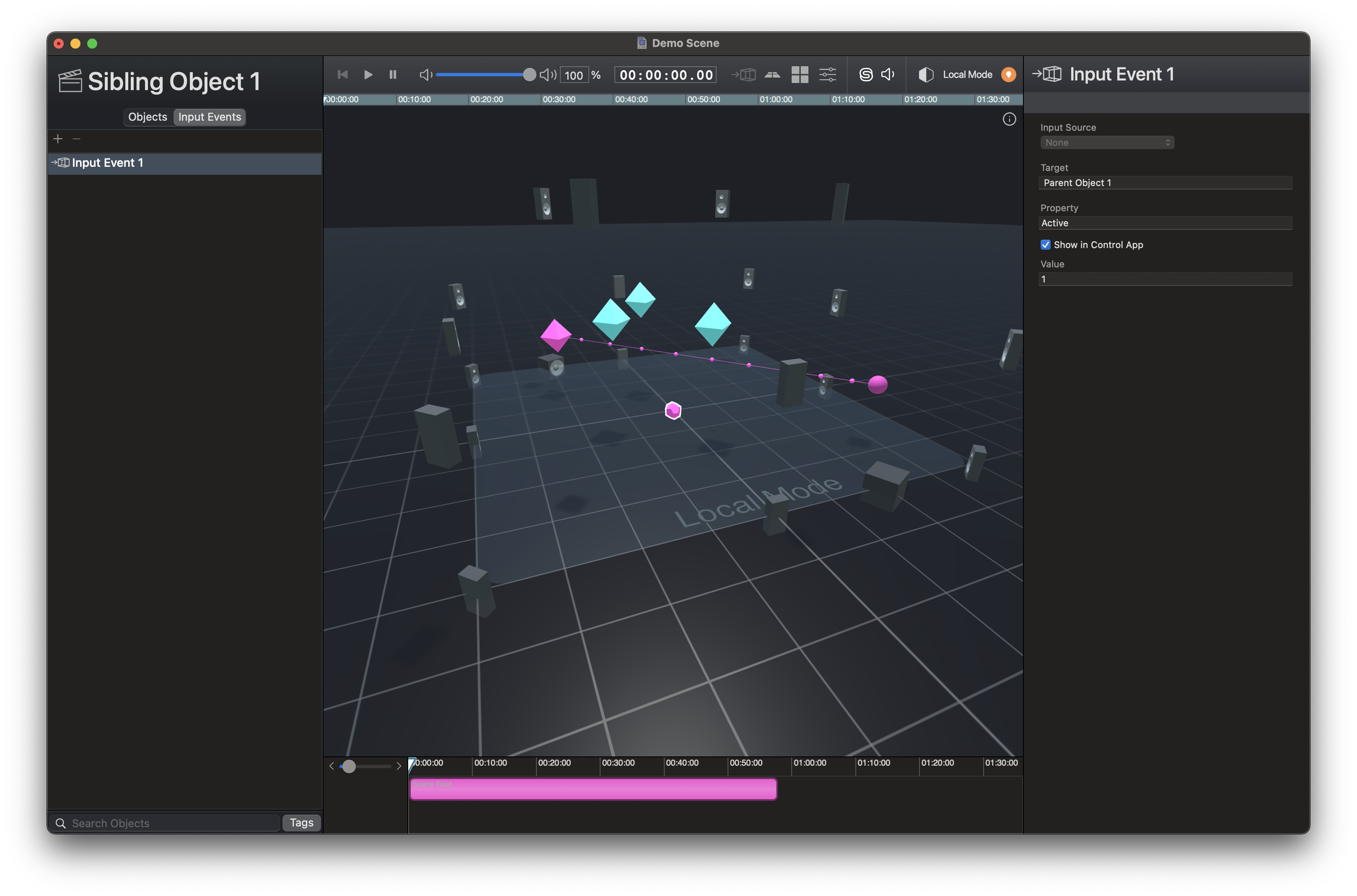Image resolution: width=1357 pixels, height=896 pixels.
Task: Click the Local Mode hexagon toggle
Action: [926, 74]
